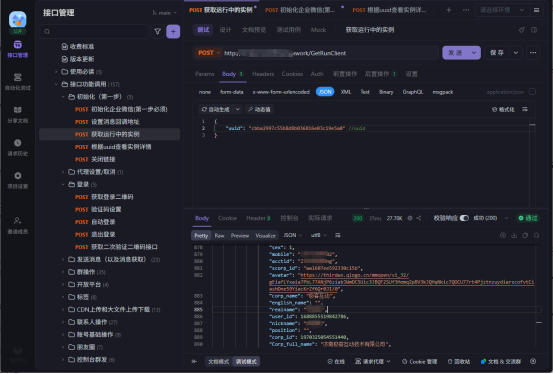Screen dimensions: 553x374
Task: Select the XML body type
Action: click(x=346, y=92)
